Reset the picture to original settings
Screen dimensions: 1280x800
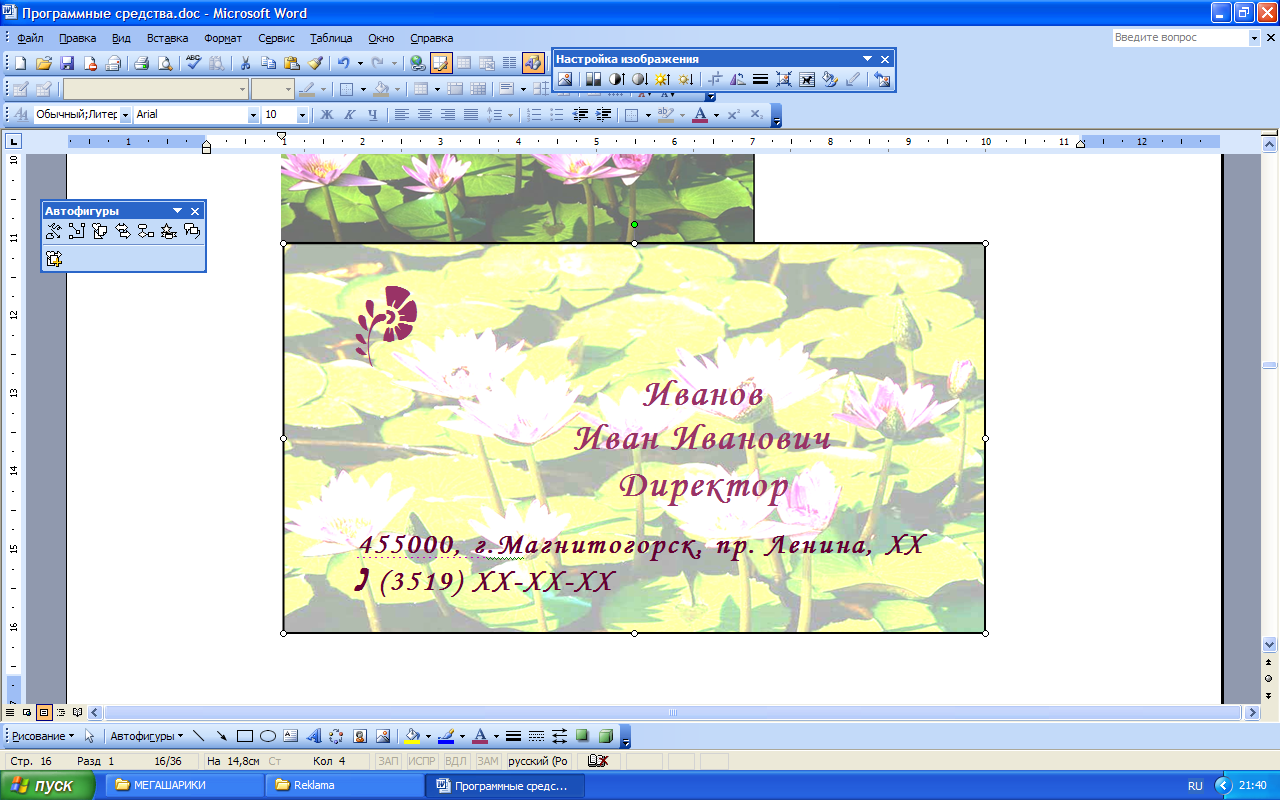coord(882,79)
